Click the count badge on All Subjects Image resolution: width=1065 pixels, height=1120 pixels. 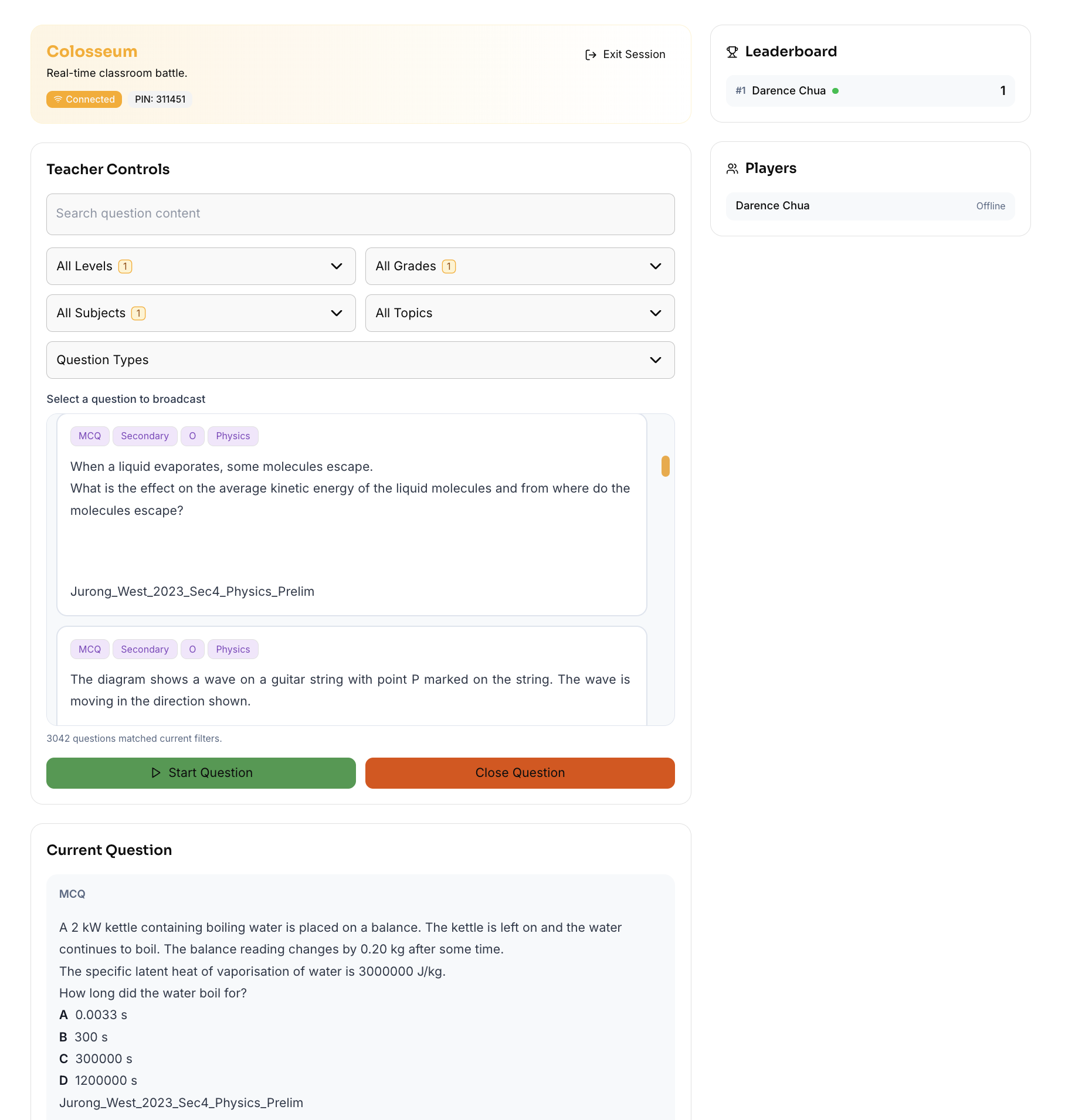tap(138, 313)
